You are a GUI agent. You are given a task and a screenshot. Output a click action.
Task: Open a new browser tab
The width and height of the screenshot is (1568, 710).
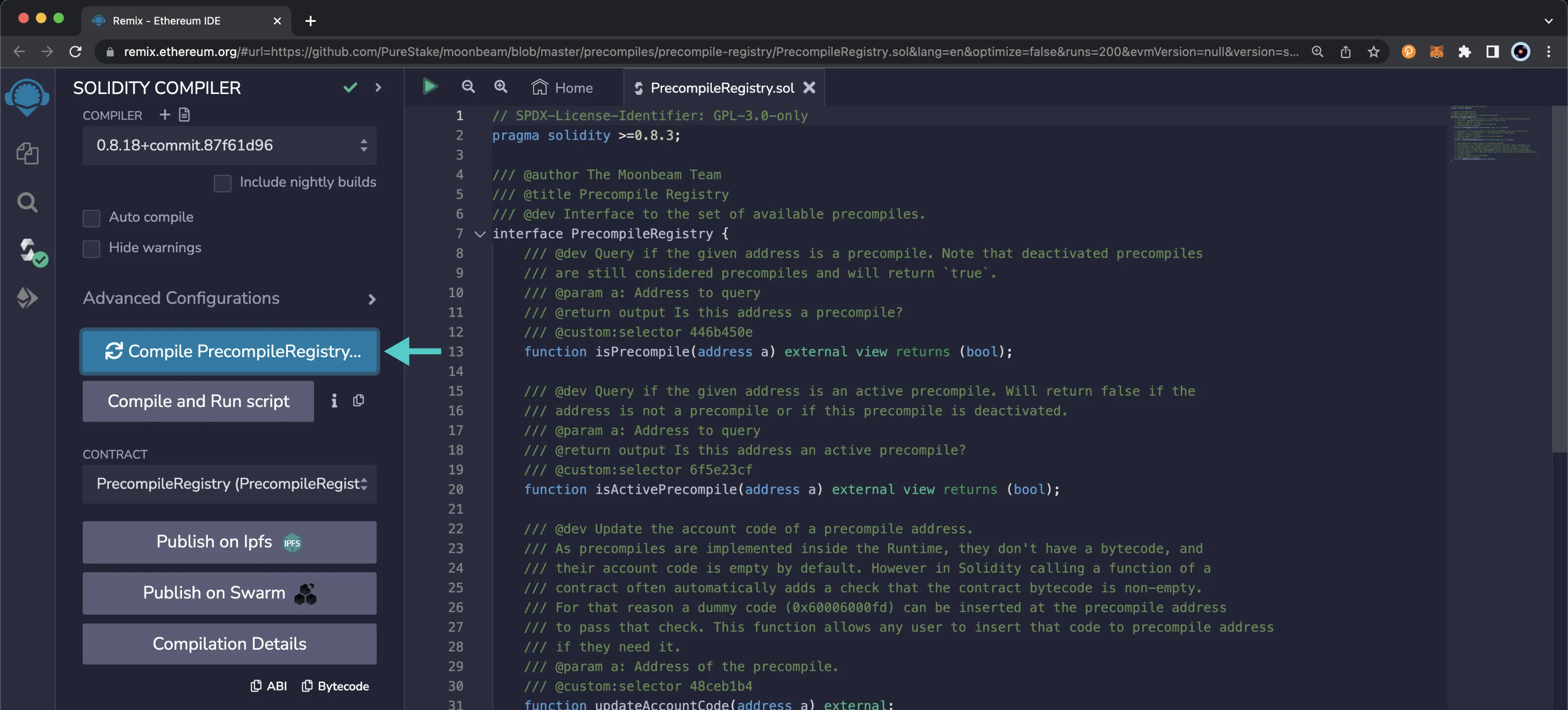[310, 21]
